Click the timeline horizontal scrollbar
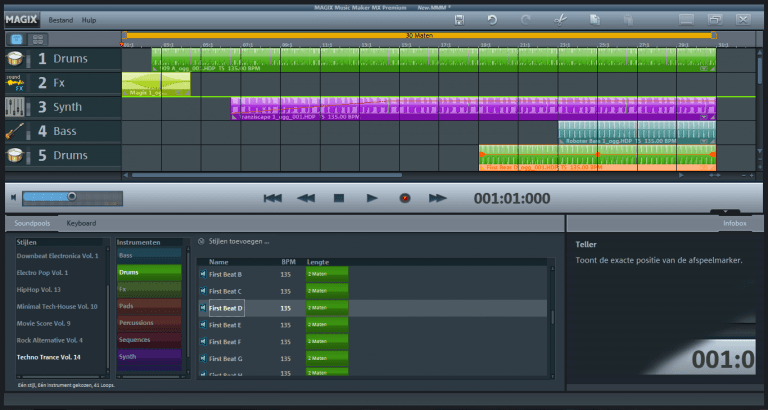The image size is (768, 410). (267, 175)
